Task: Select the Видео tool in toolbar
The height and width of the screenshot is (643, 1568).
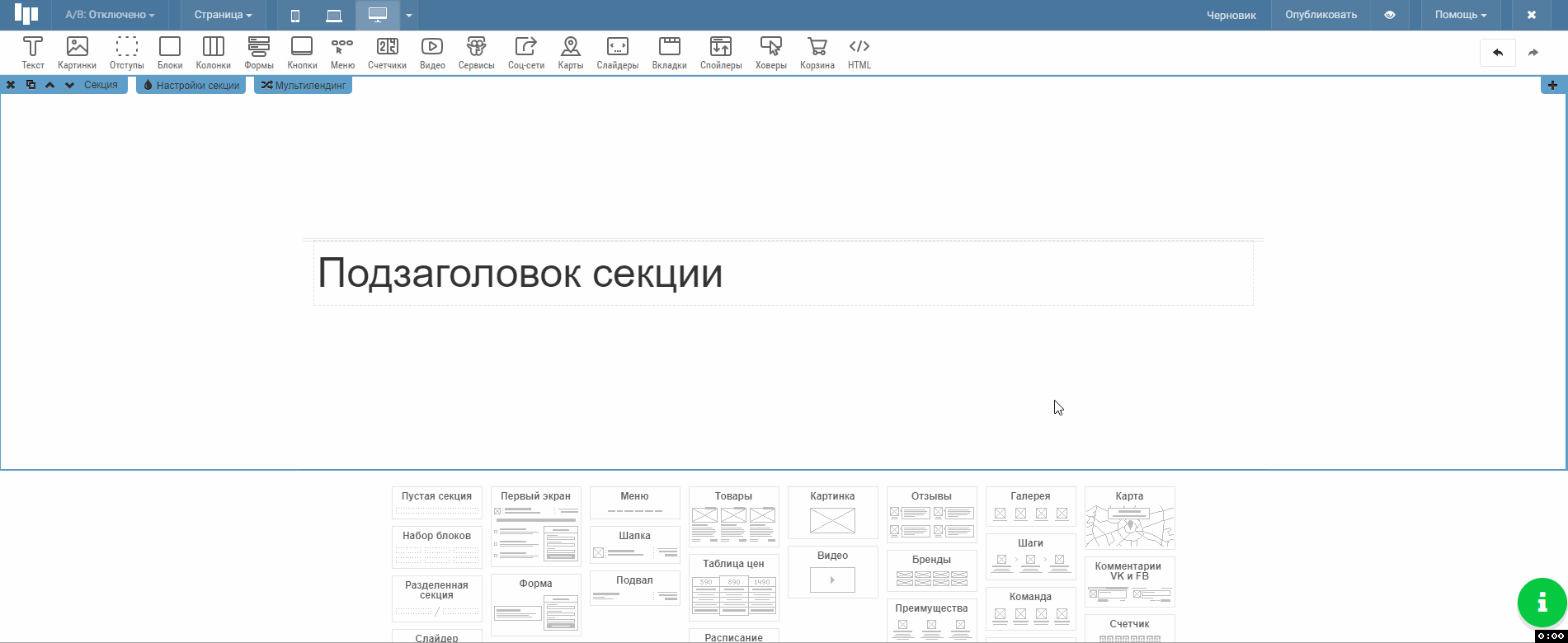Action: (432, 53)
